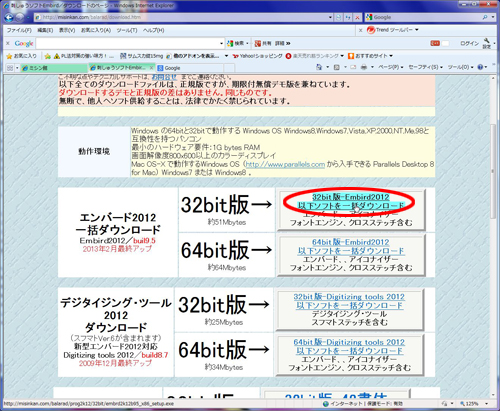This screenshot has width=500, height=411.
Task: Click the 共有 share button on Google toolbar
Action: click(263, 43)
